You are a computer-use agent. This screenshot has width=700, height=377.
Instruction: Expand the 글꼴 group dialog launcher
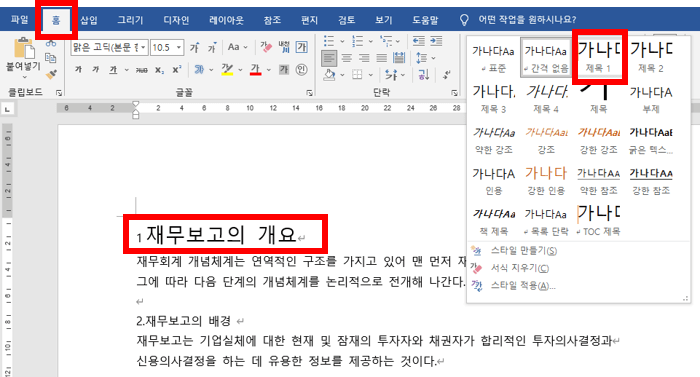pyautogui.click(x=309, y=93)
